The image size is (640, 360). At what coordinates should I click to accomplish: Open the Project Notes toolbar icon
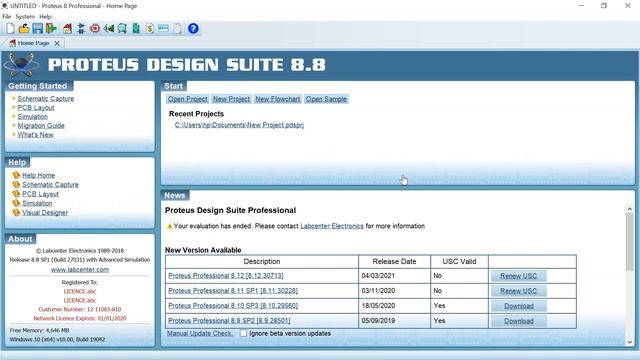[177, 28]
